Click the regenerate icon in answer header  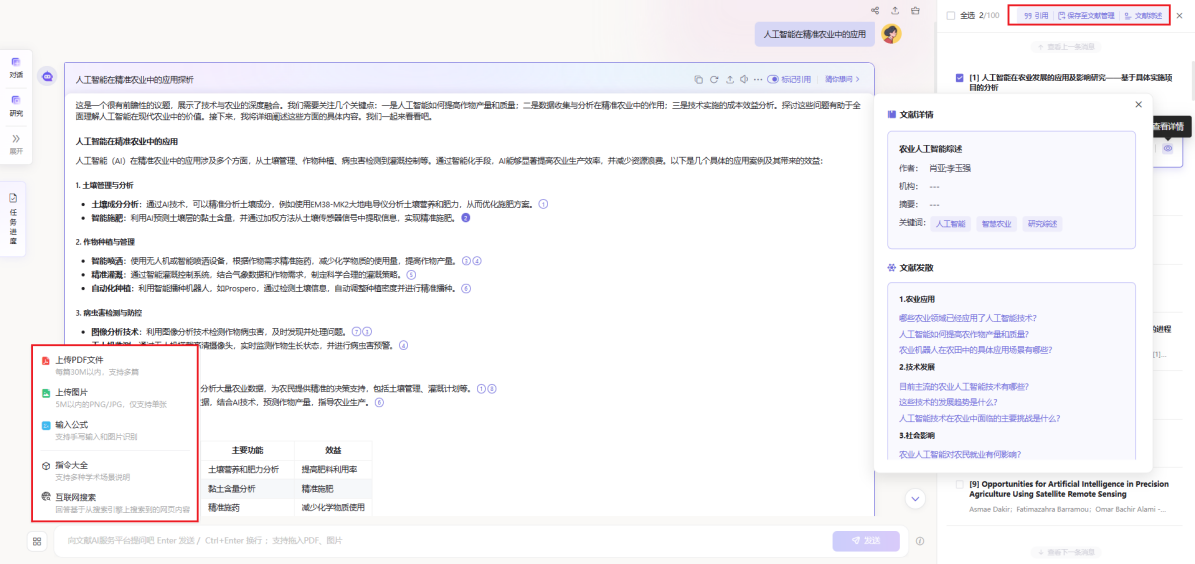point(714,79)
